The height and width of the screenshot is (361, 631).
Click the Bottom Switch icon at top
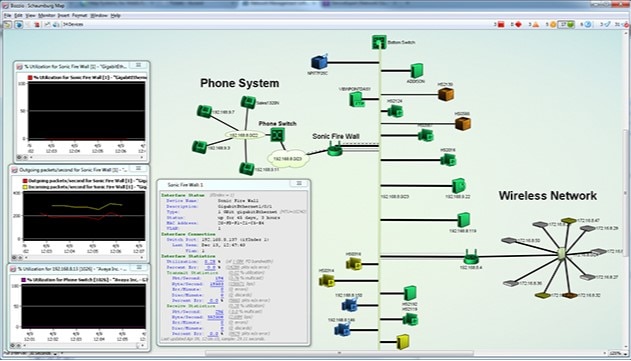coord(379,42)
